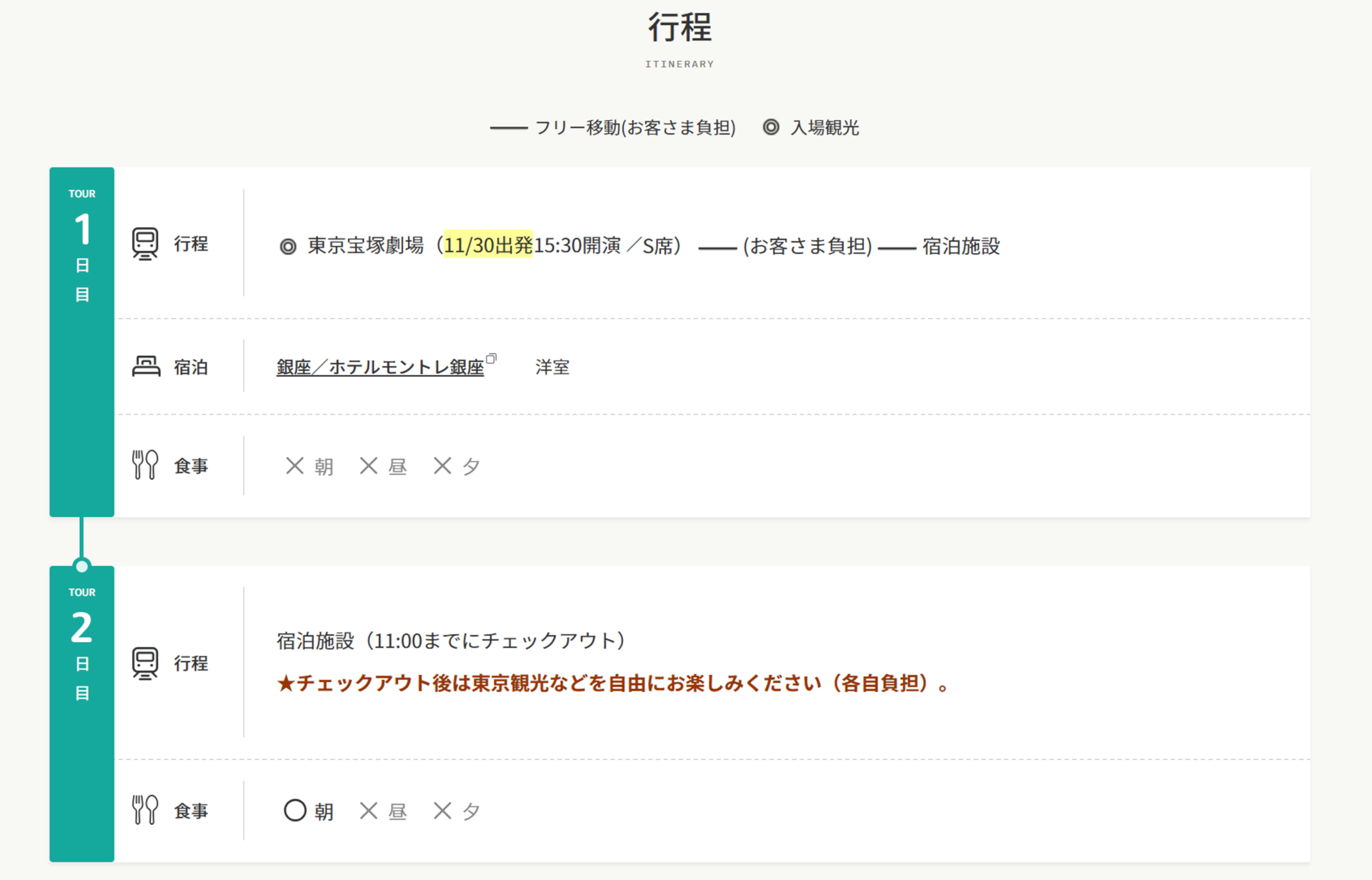Select the cutlery icon for Day 2 meals
This screenshot has width=1372, height=880.
144,809
